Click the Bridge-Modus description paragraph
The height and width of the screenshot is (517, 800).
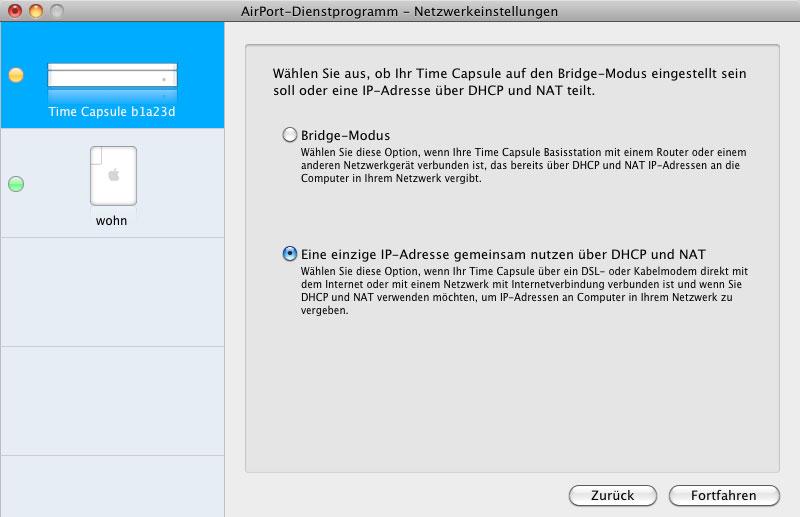click(523, 165)
